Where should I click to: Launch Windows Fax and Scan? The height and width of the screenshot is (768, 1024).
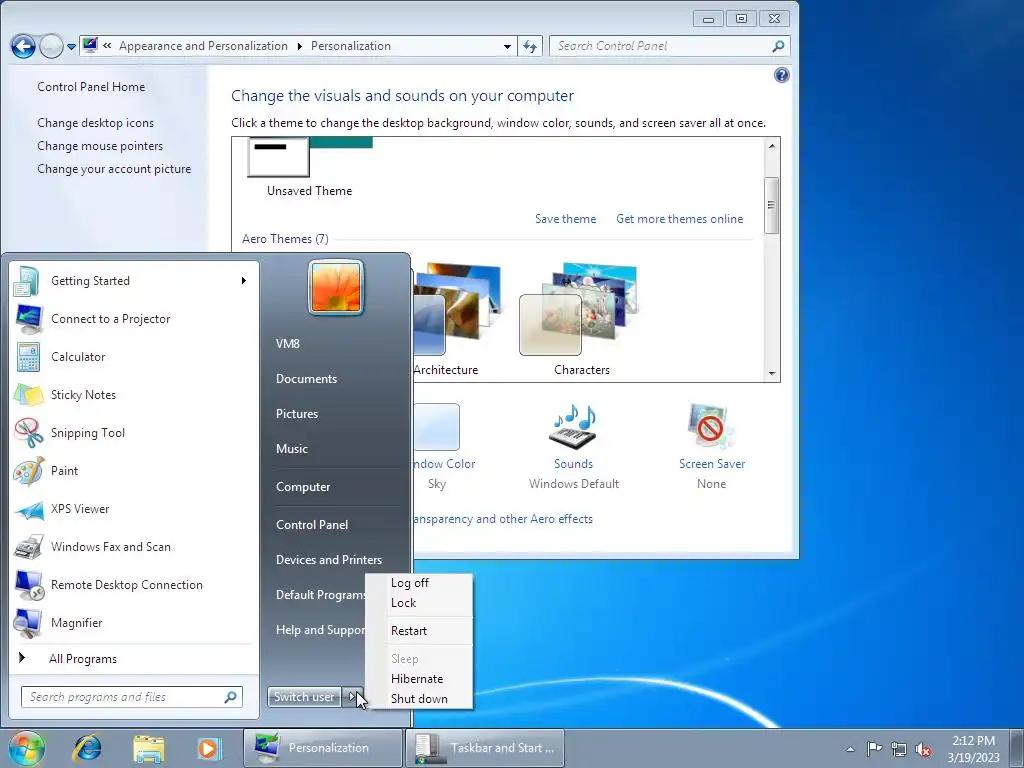pos(133,547)
